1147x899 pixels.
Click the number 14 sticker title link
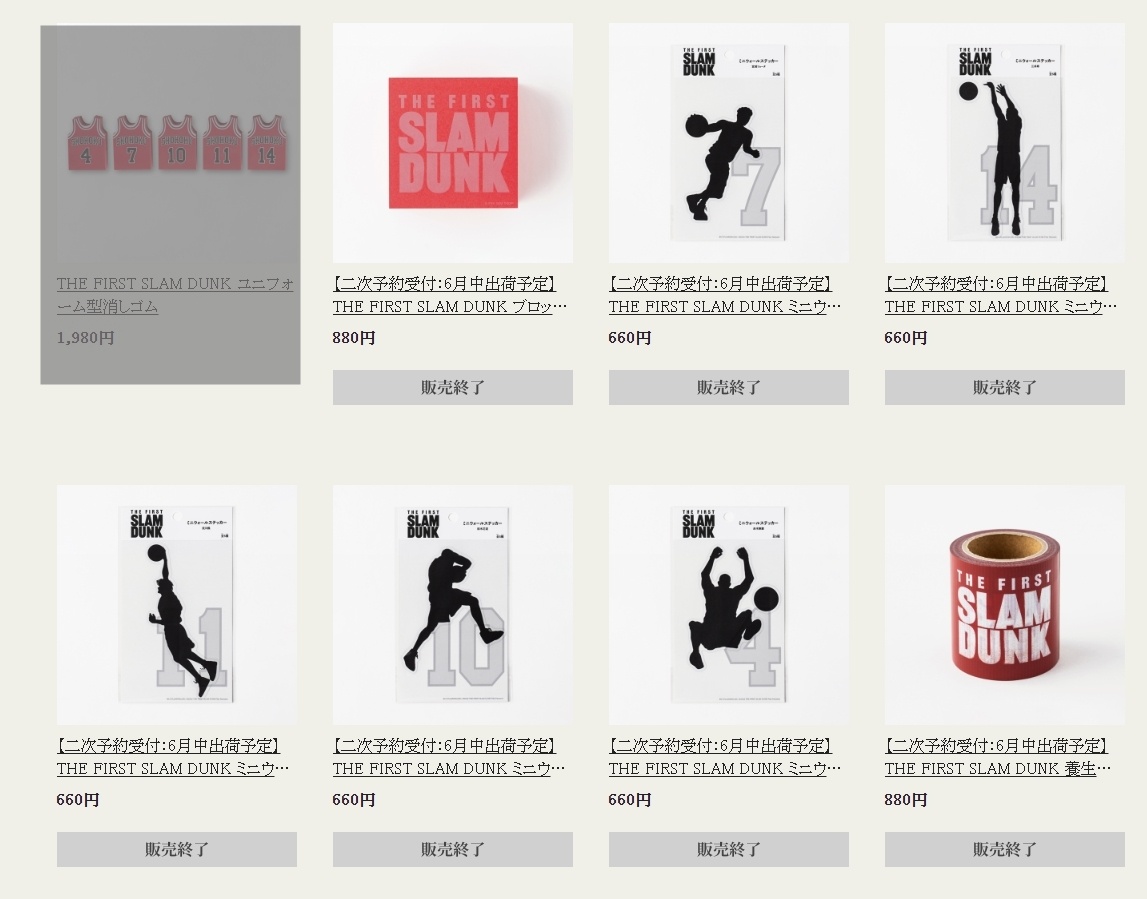(x=1001, y=295)
